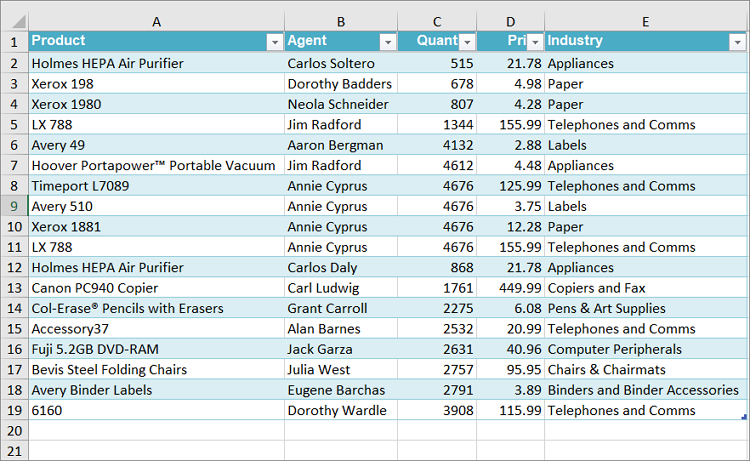Select price cell 125.99
750x461 pixels.
point(511,186)
